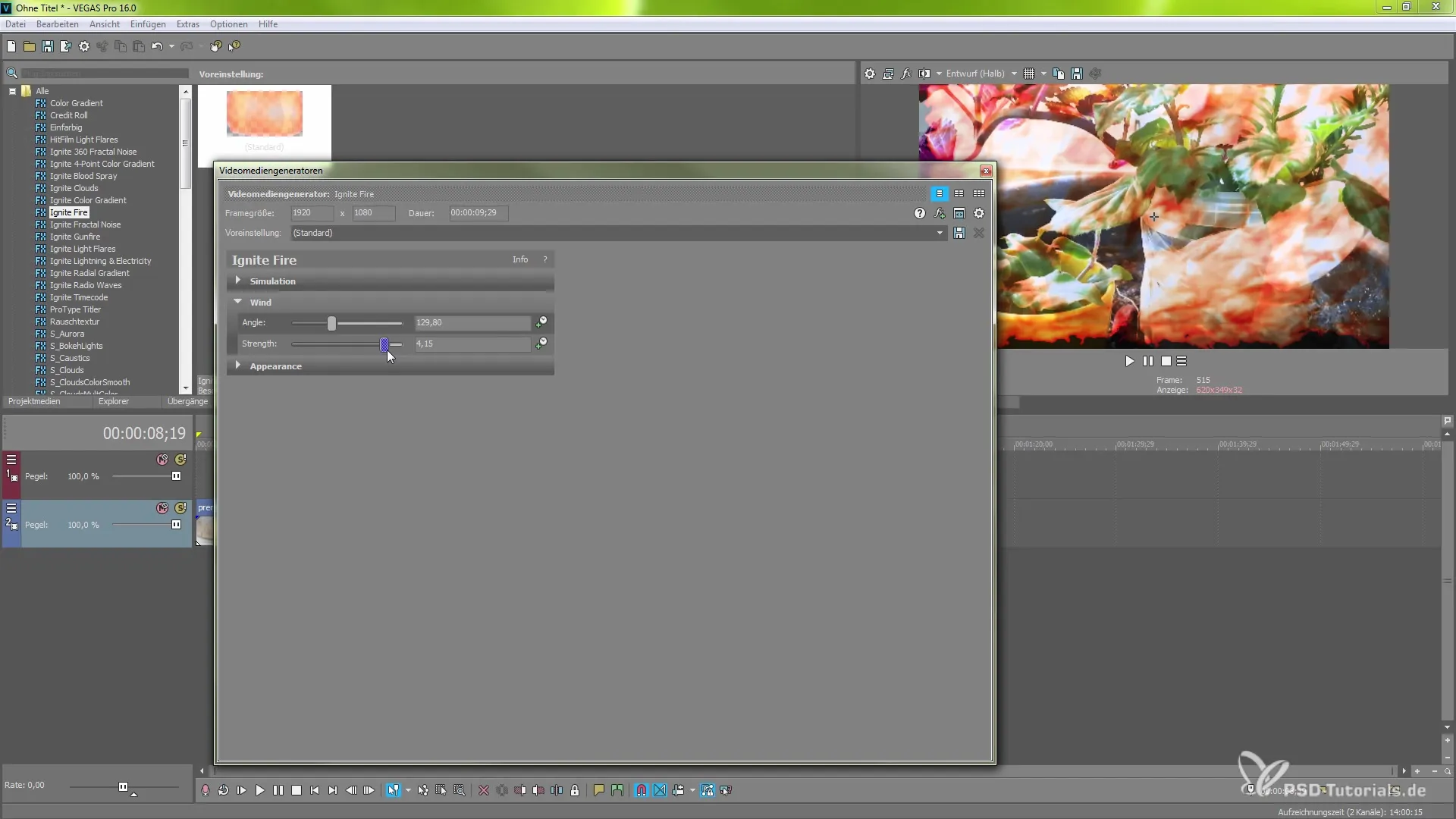Click the save preset icon next to Voreinstellung
The image size is (1456, 819).
pos(959,233)
